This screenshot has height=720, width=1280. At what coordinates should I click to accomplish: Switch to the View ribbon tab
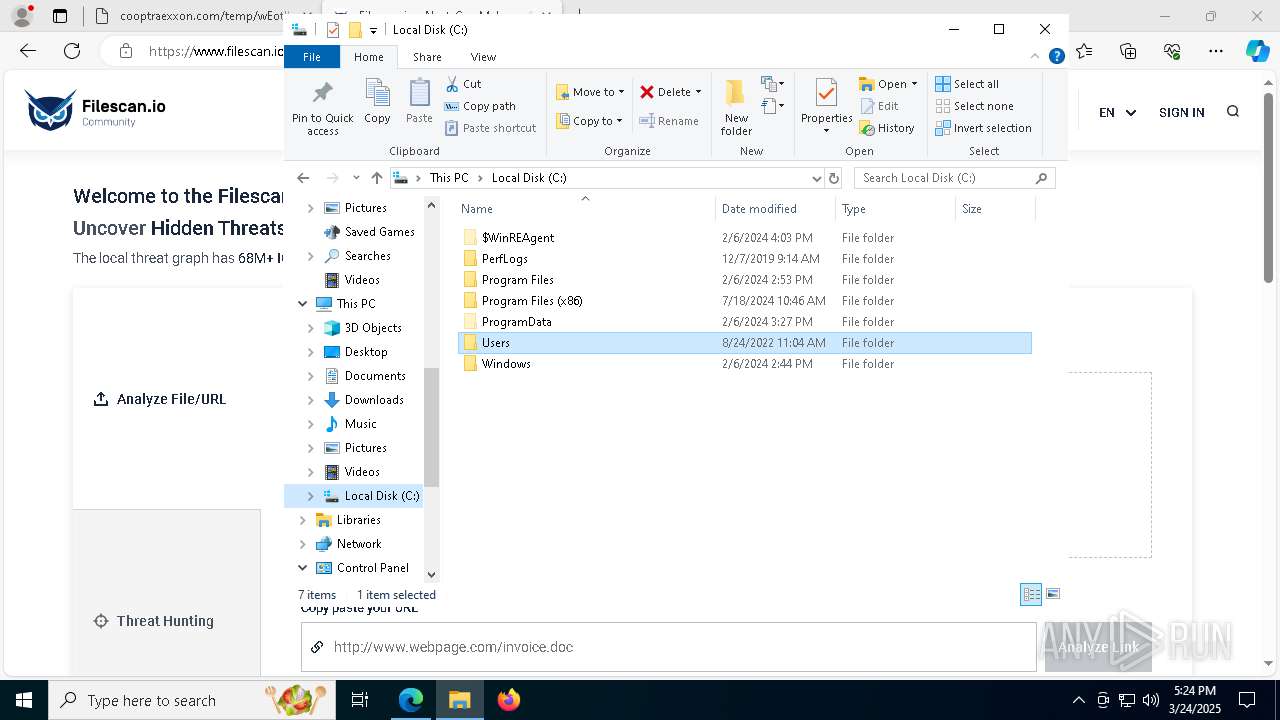click(x=483, y=57)
